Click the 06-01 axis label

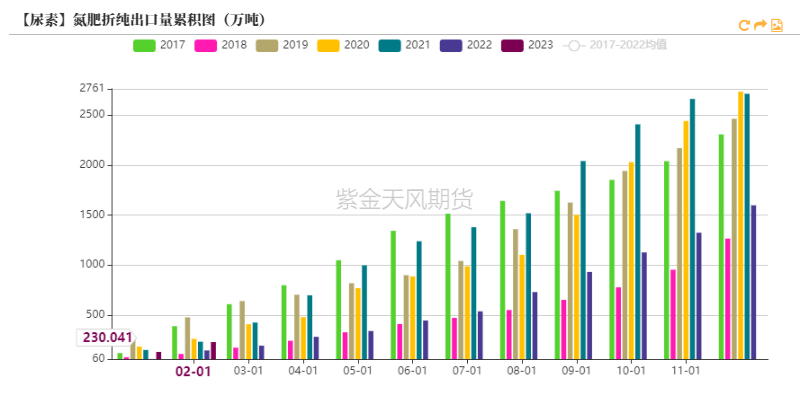pyautogui.click(x=412, y=371)
